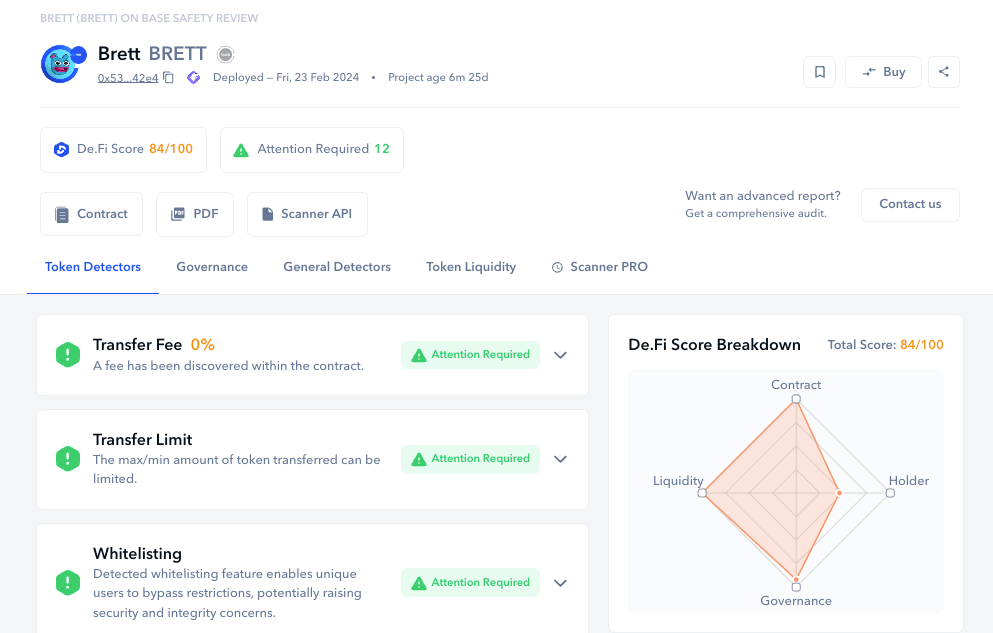Click the bookmark icon to save Brett
This screenshot has width=993, height=633.
pos(819,72)
